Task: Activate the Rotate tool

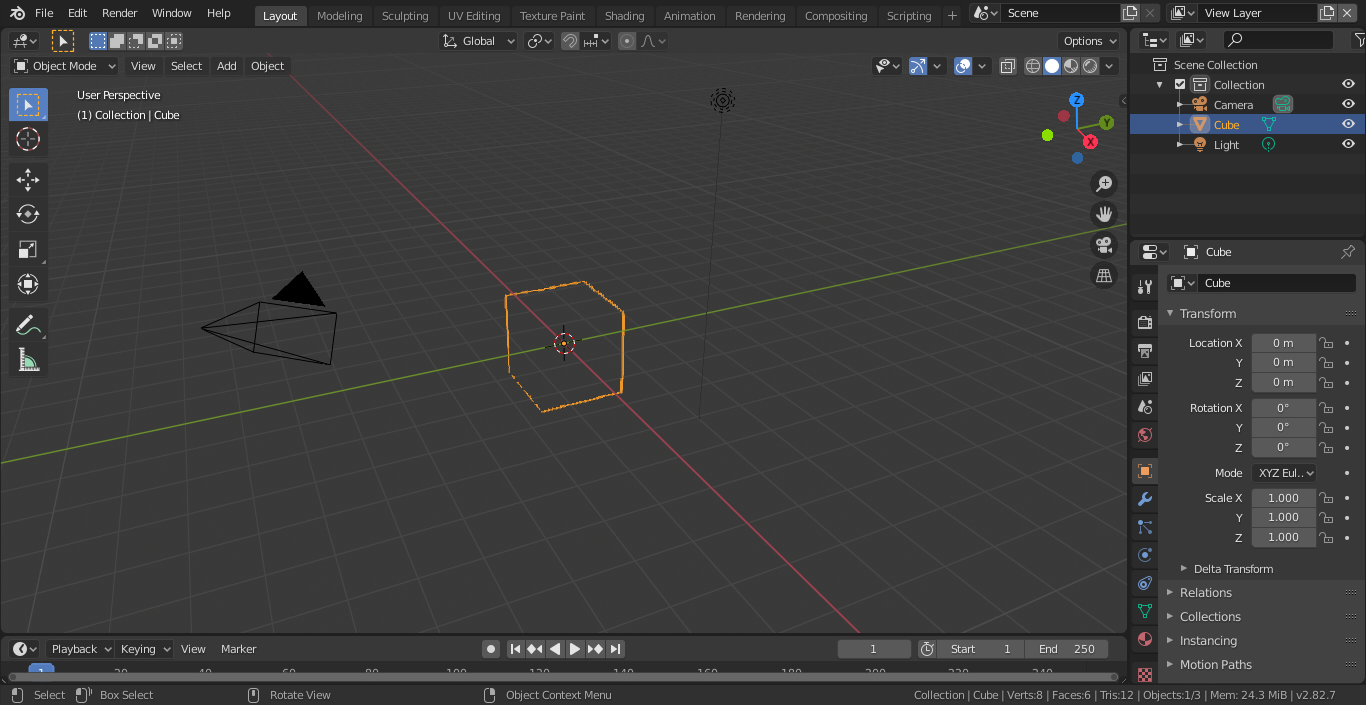Action: 28,215
